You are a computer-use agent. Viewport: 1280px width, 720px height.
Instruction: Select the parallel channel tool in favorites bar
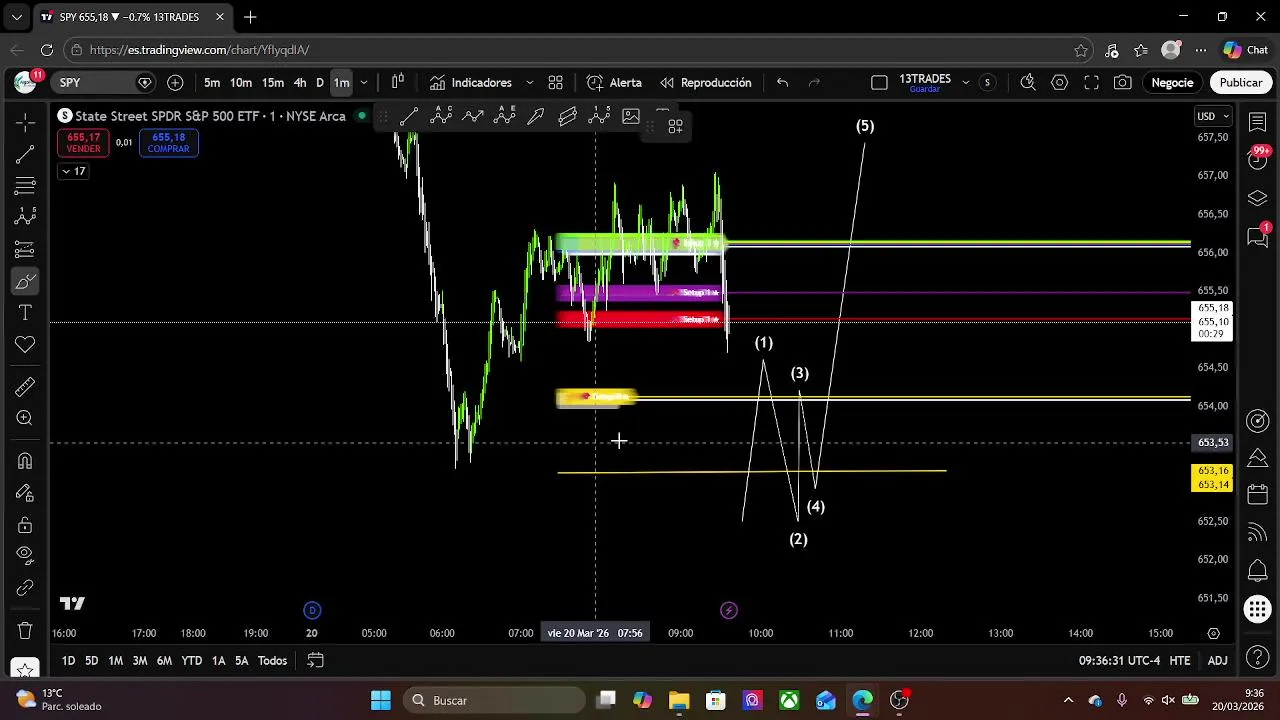click(568, 116)
